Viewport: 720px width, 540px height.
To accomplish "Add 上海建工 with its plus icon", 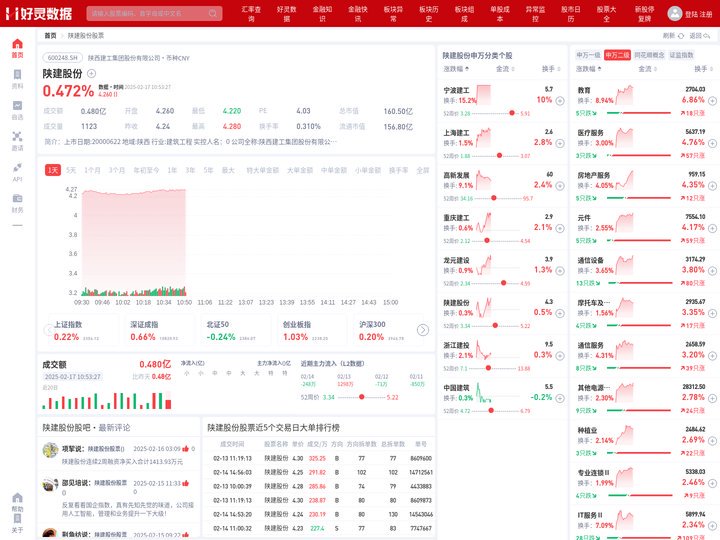I will (x=560, y=143).
